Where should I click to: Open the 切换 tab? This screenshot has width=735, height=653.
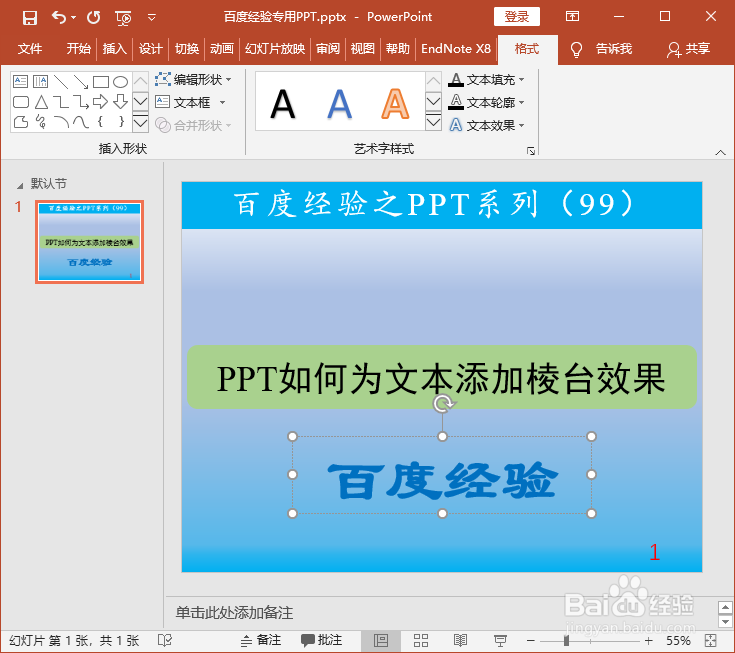[187, 49]
